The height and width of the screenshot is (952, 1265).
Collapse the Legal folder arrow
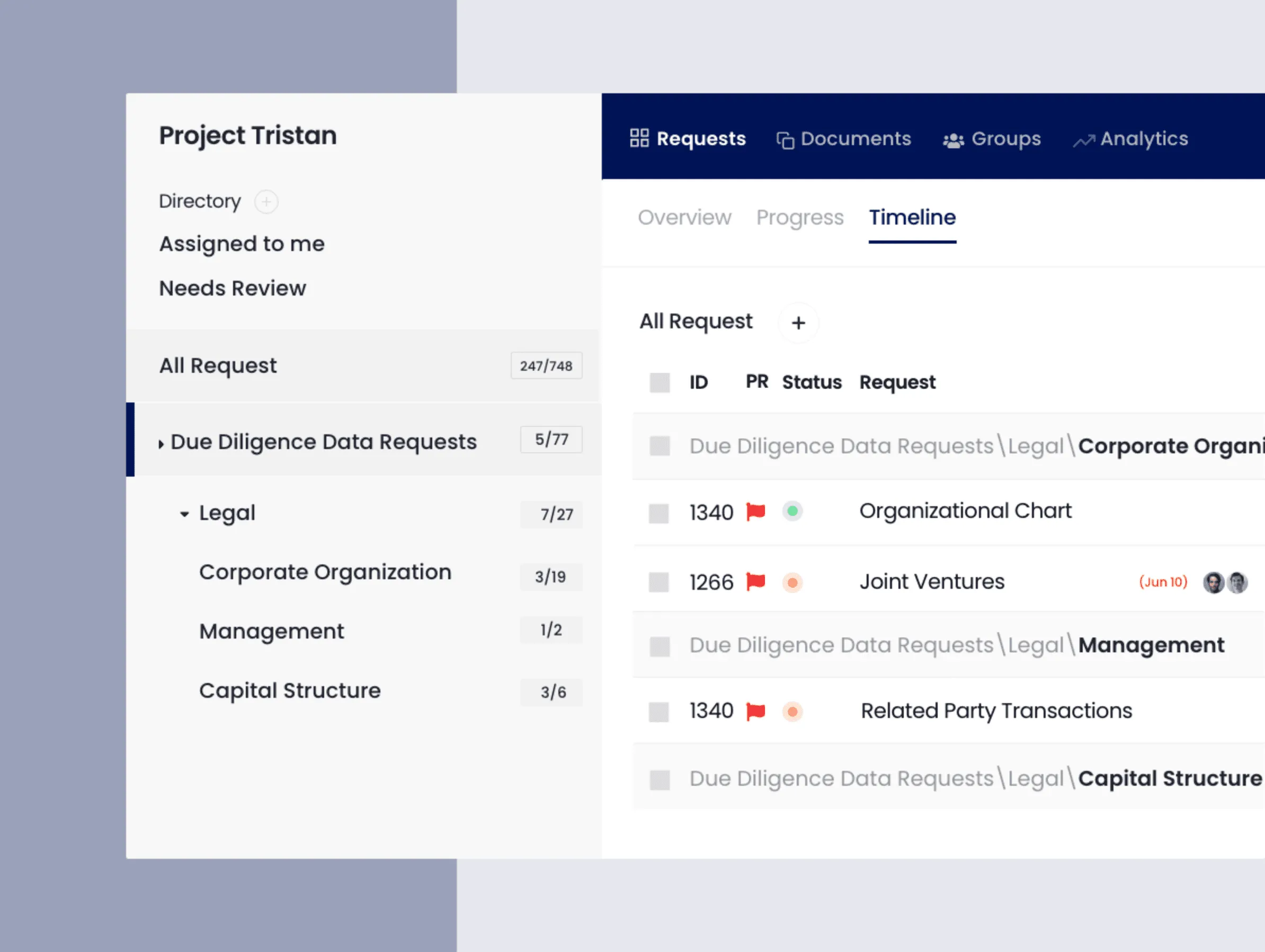coord(184,514)
